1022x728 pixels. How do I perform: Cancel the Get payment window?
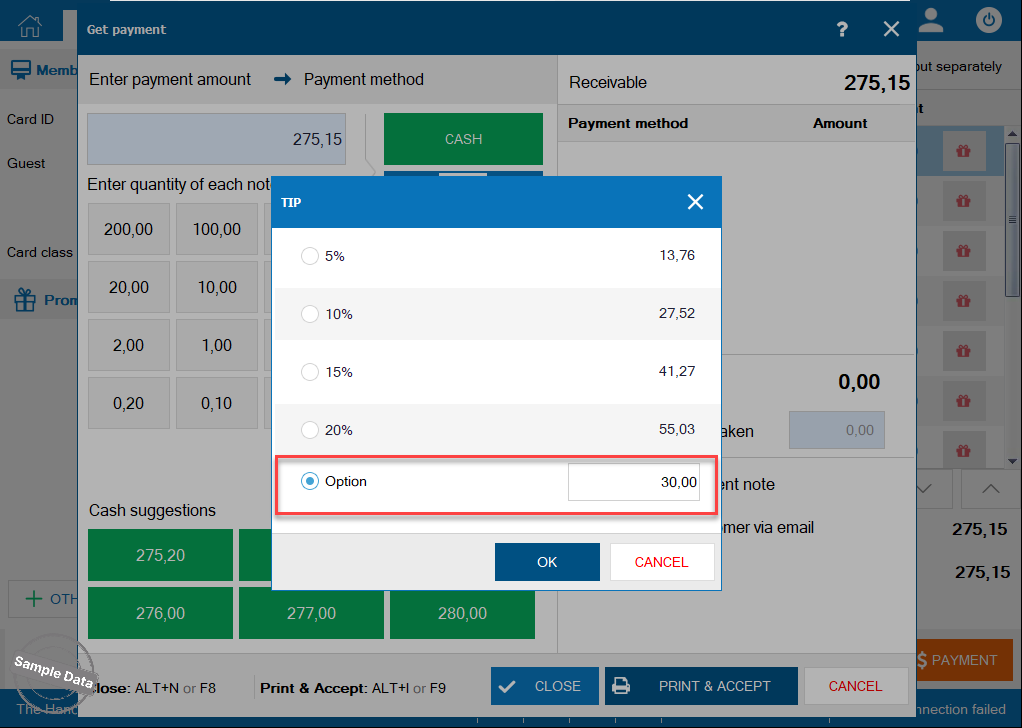pyautogui.click(x=855, y=686)
